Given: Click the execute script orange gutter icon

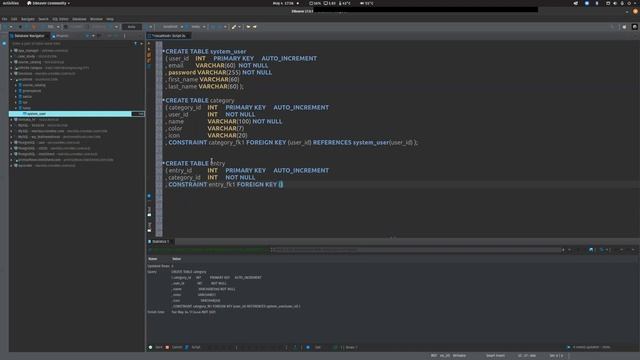Looking at the screenshot, I should click(149, 55).
